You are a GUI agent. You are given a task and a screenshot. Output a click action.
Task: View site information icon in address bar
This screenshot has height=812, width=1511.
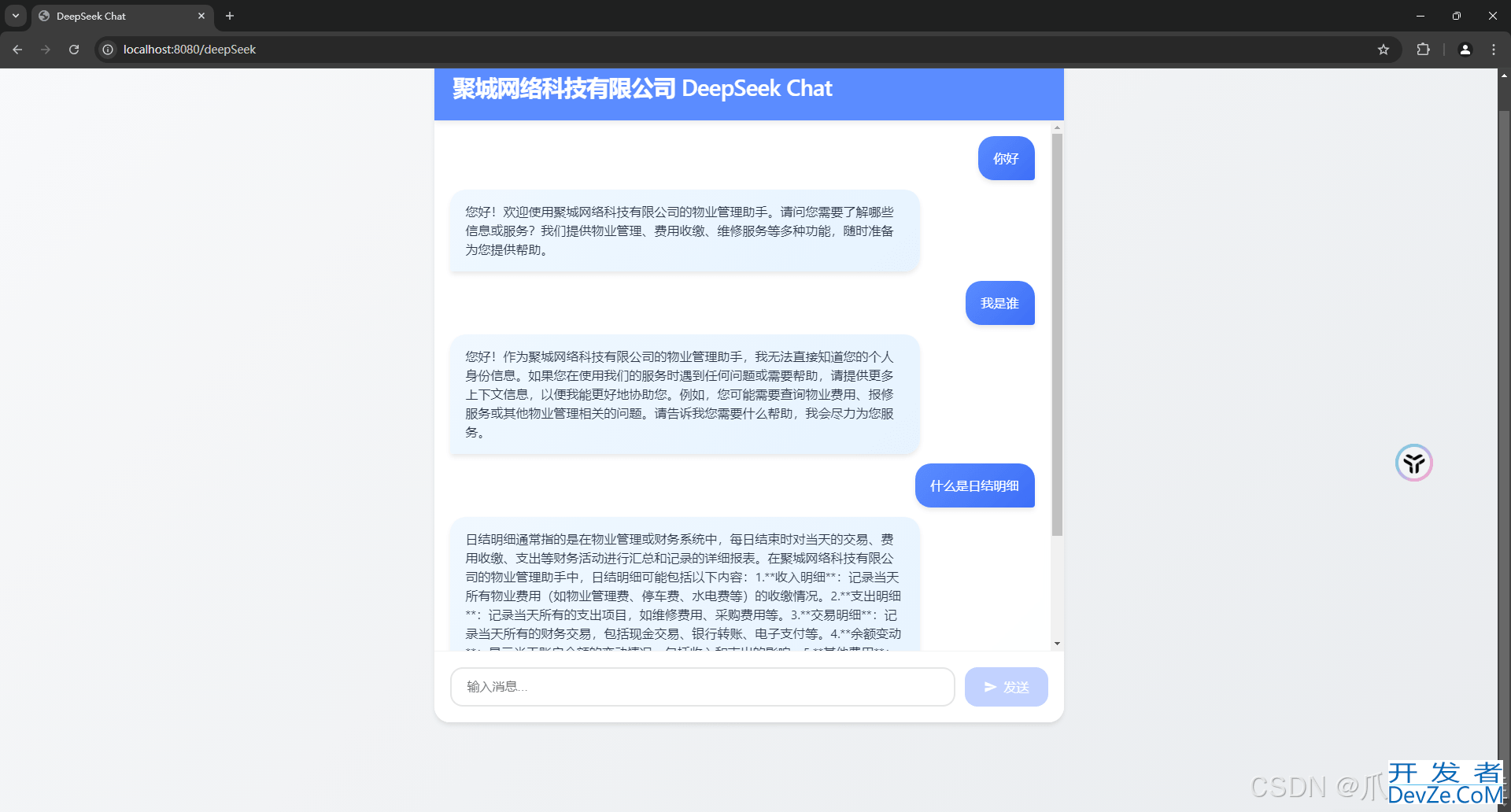click(x=108, y=50)
